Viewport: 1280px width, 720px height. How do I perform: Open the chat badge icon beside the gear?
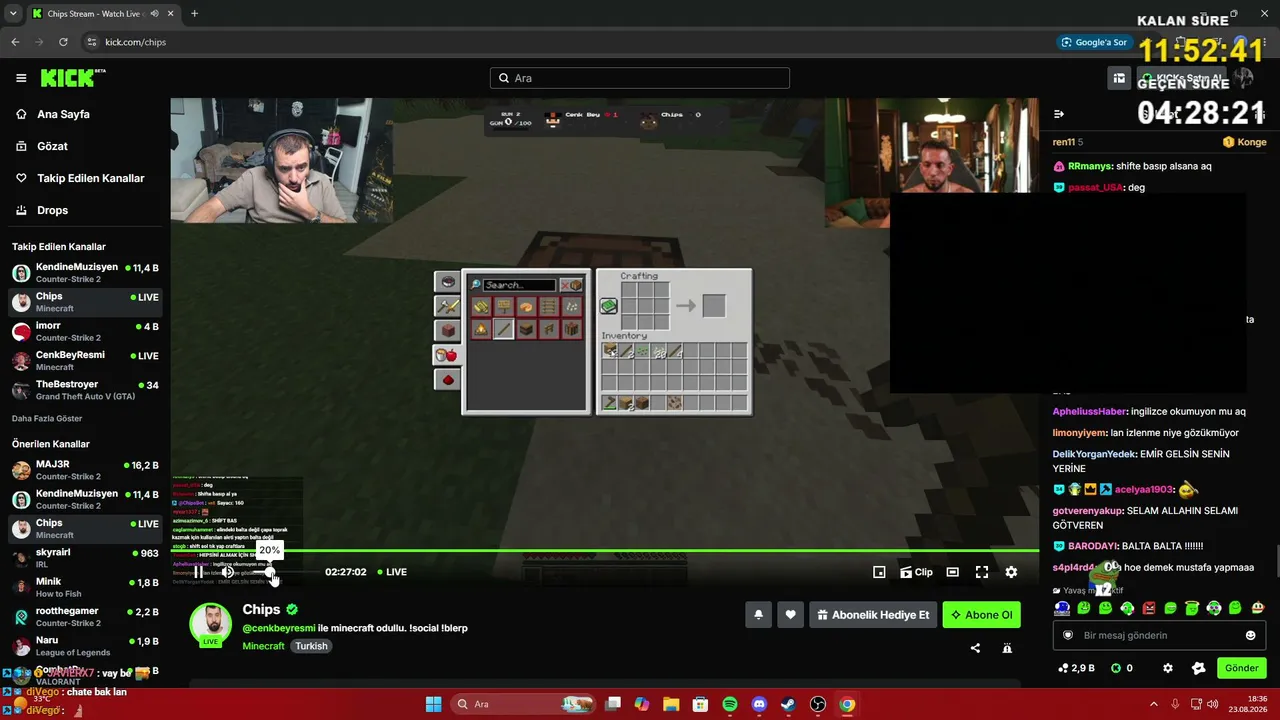pos(1199,668)
